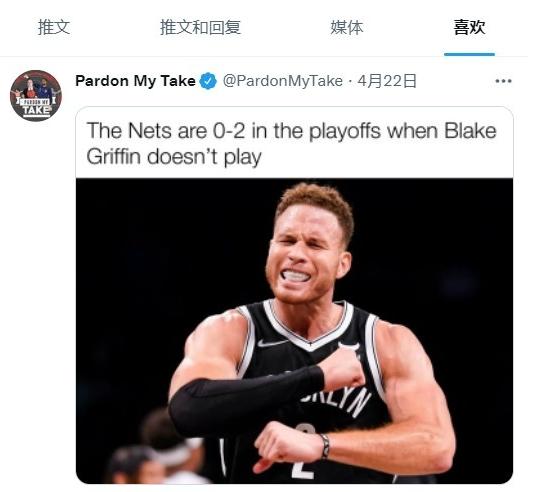Select the 媒体 tab

pyautogui.click(x=346, y=27)
